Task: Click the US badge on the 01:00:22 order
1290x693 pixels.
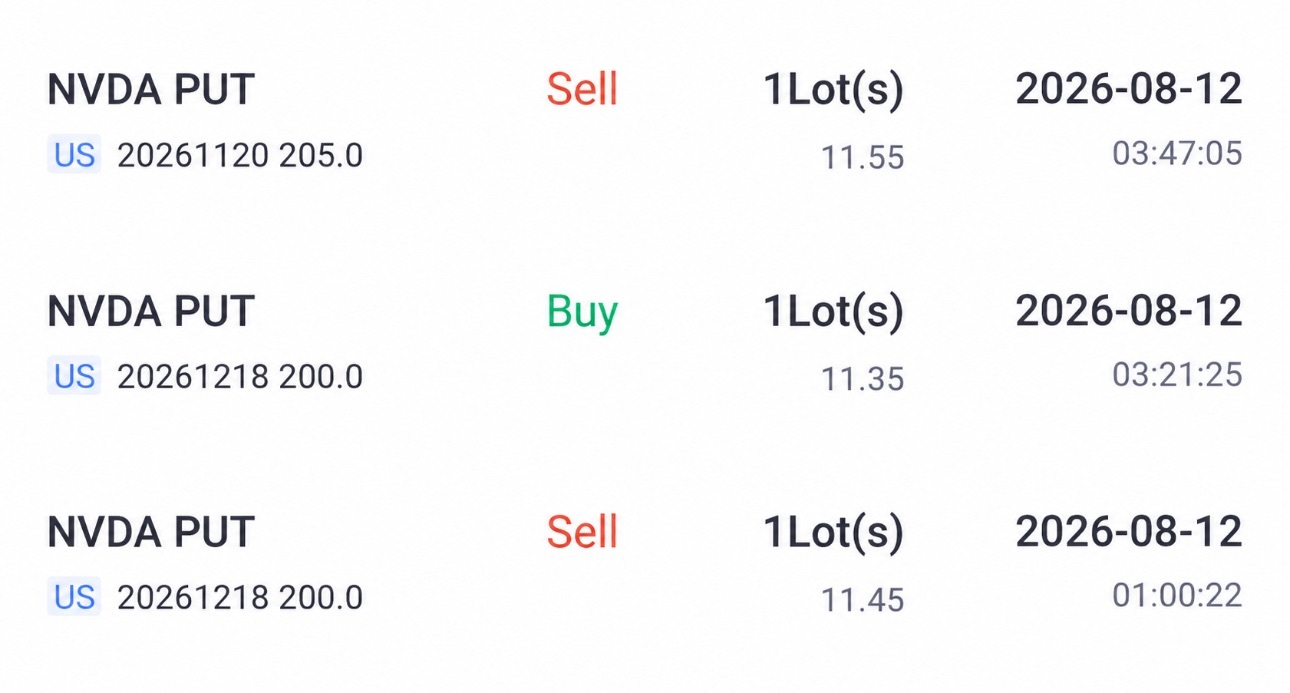Action: point(74,598)
